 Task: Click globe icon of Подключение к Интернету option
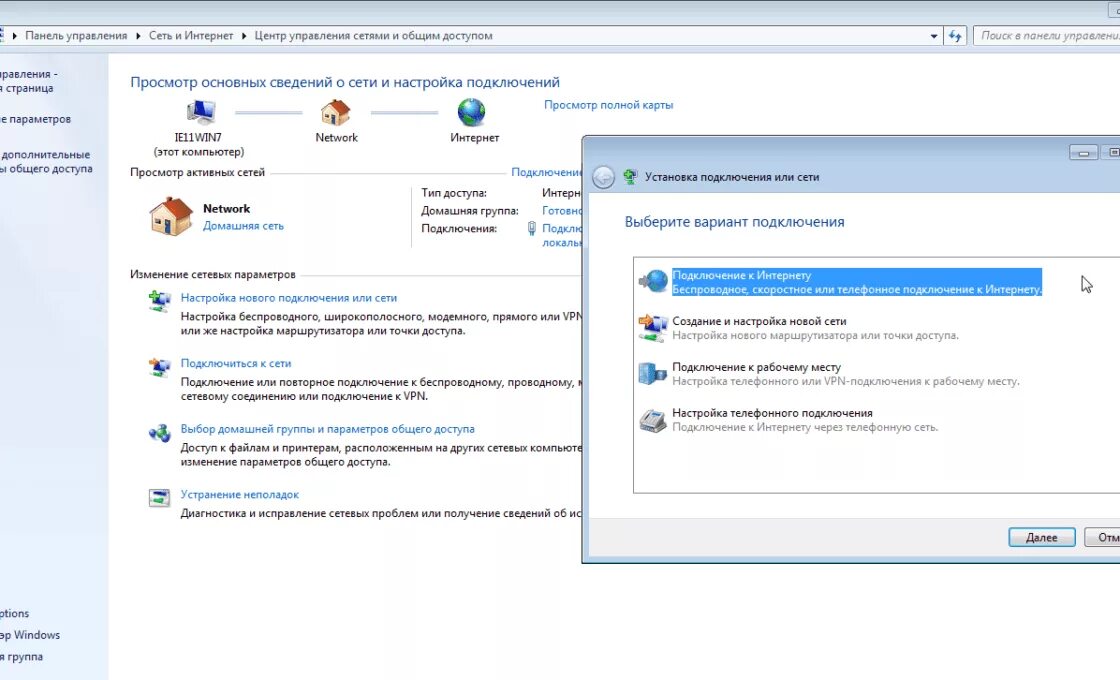click(653, 281)
